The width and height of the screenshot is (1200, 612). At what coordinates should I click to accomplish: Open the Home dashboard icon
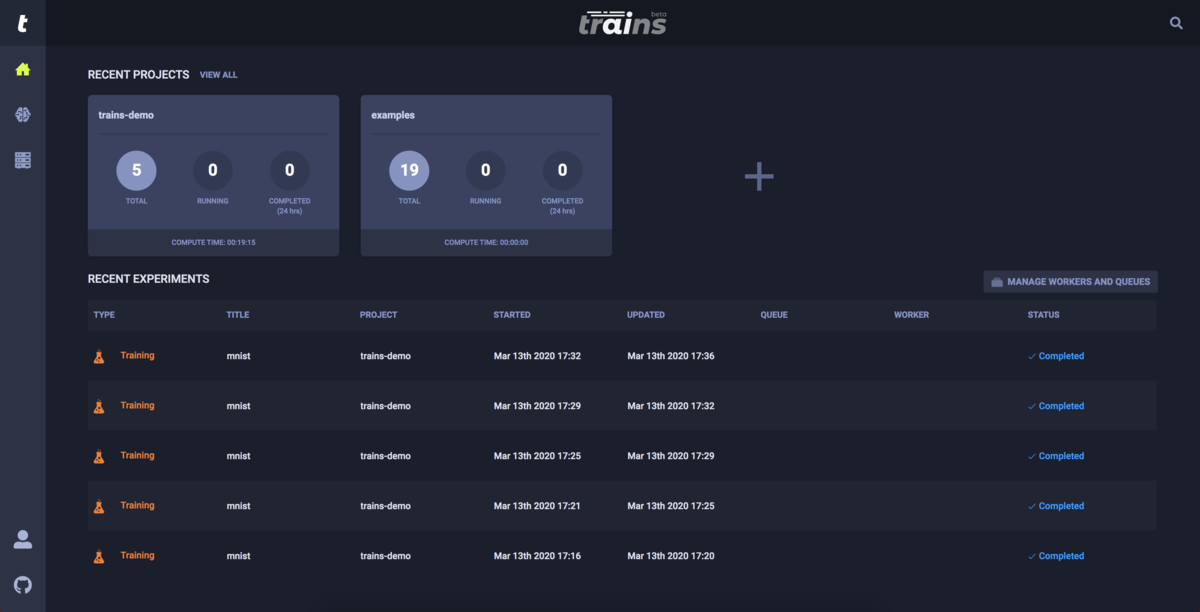pyautogui.click(x=23, y=69)
